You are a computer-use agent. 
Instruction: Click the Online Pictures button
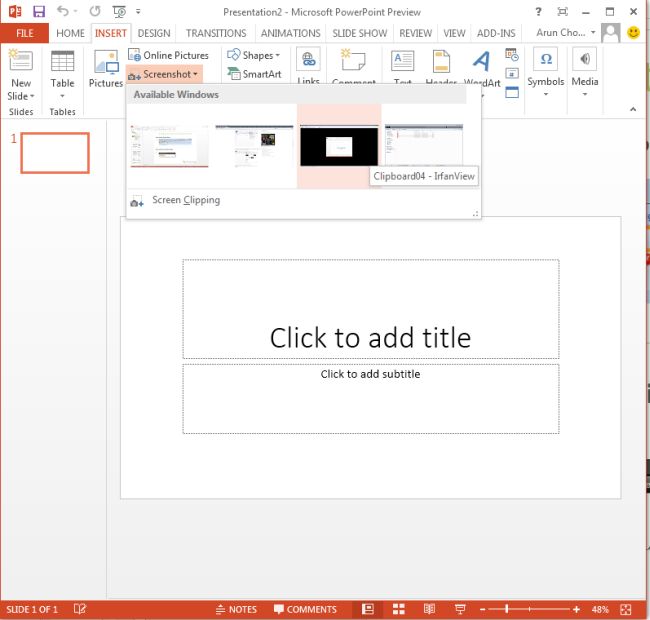(x=168, y=55)
